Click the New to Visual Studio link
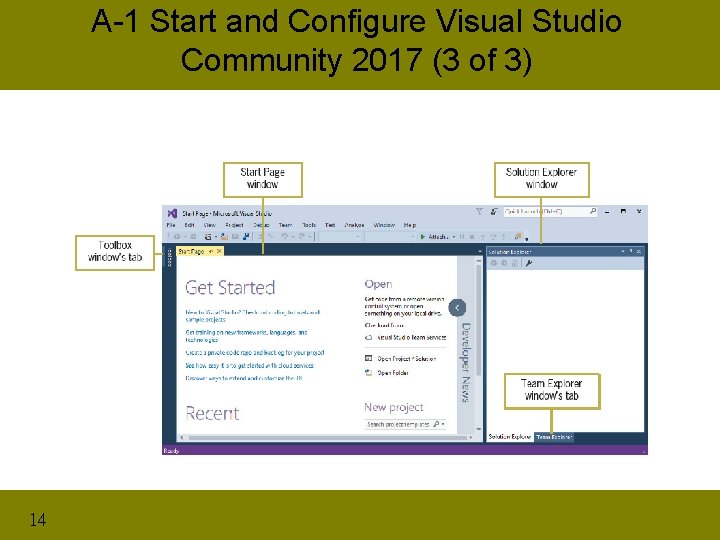The height and width of the screenshot is (540, 720). 252,316
